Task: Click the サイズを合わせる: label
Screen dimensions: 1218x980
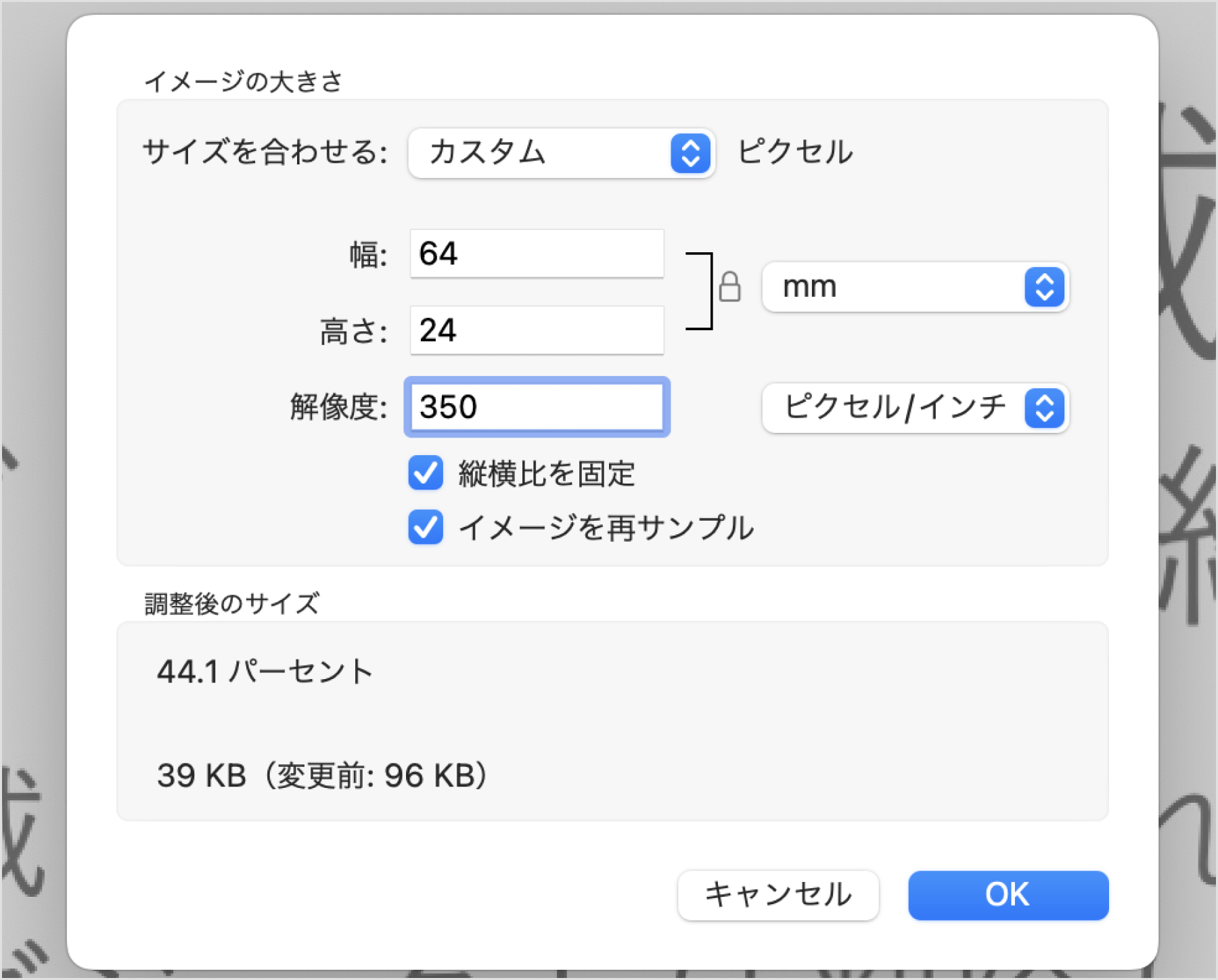Action: pos(265,152)
